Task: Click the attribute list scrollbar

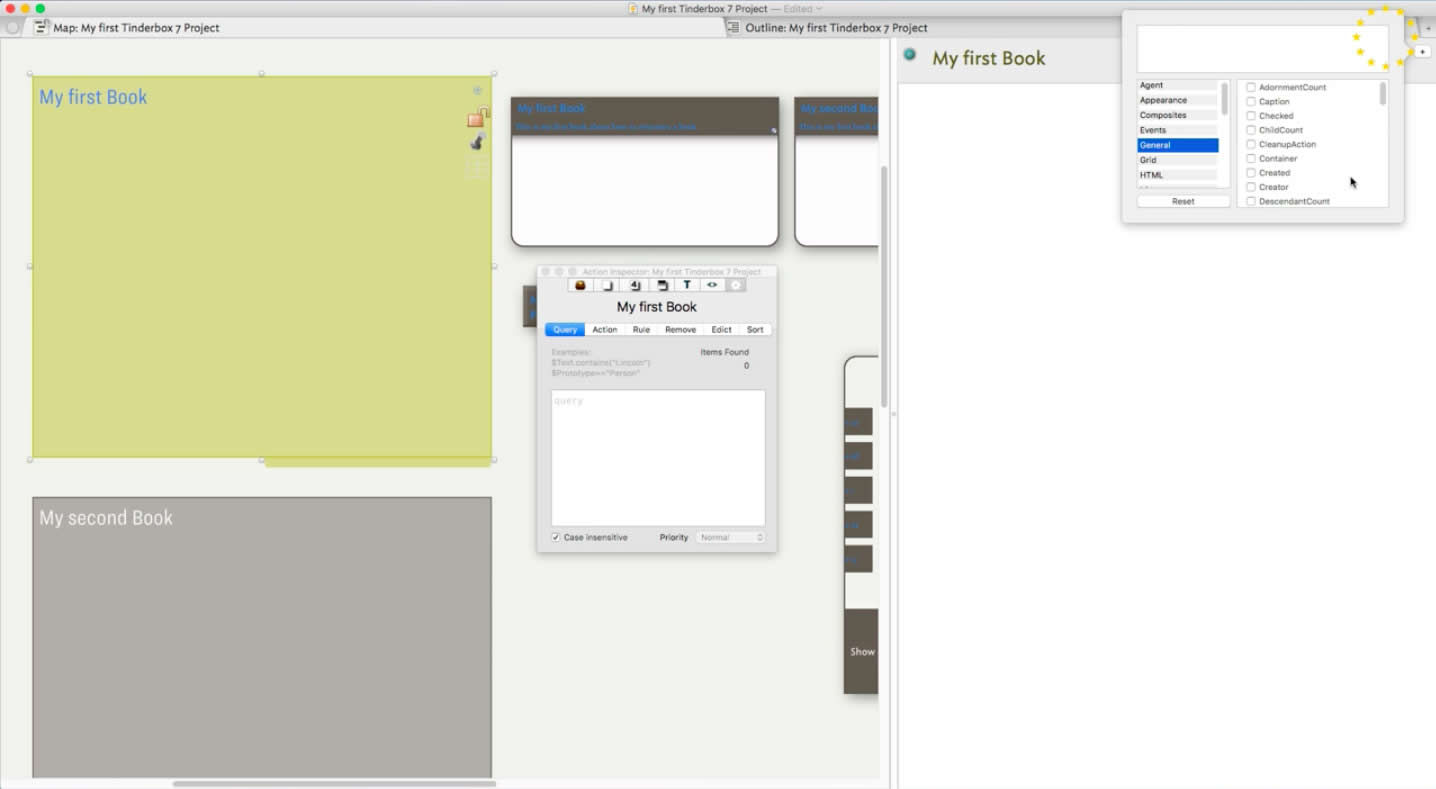Action: coord(1383,94)
